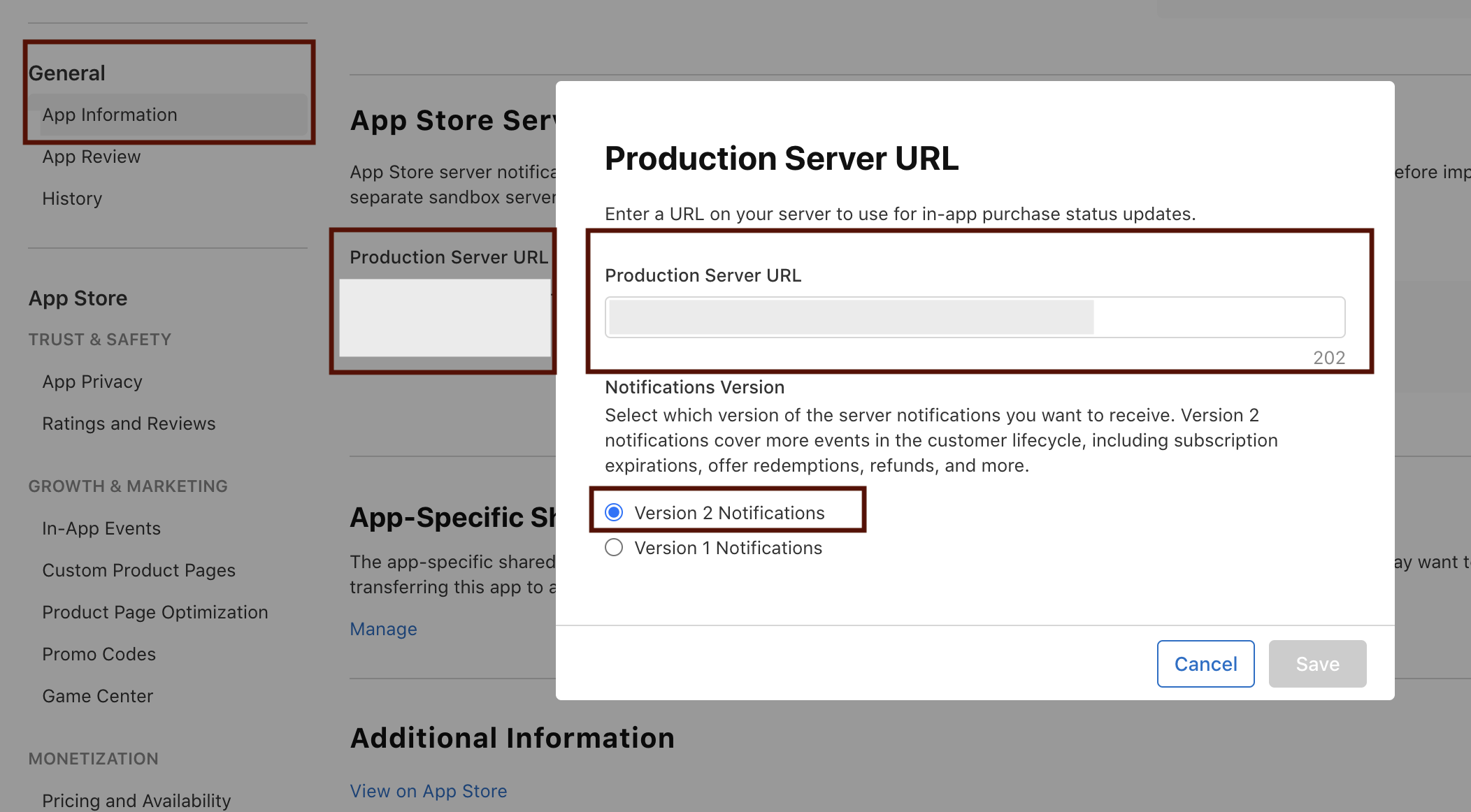This screenshot has width=1471, height=812.
Task: Select Version 1 Notifications radio button
Action: [x=614, y=547]
